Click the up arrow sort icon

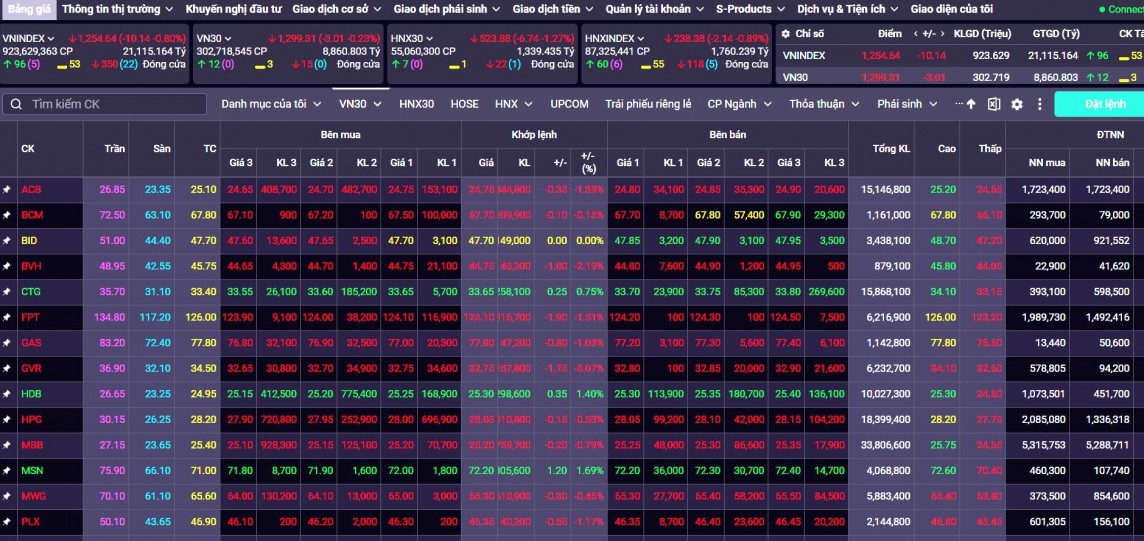(x=971, y=104)
